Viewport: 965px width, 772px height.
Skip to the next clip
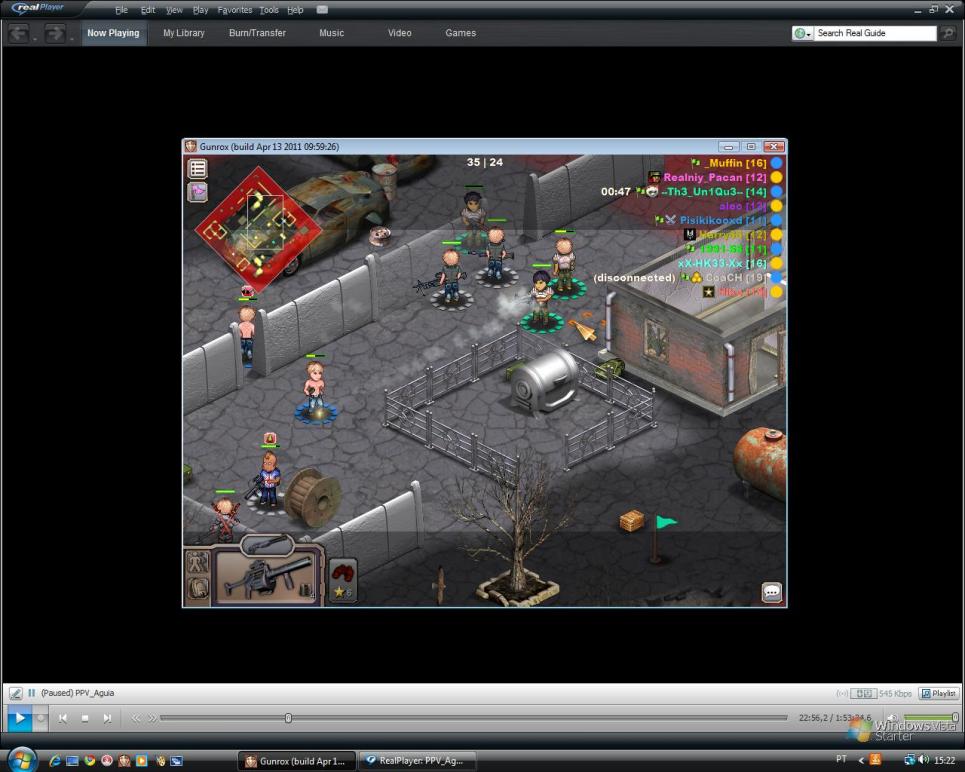coord(107,718)
